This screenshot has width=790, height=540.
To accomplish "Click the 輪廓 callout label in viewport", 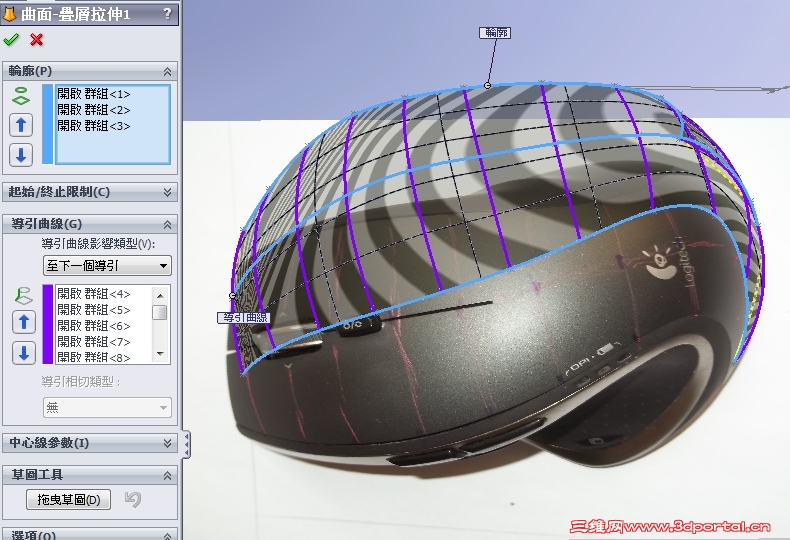I will tap(495, 33).
